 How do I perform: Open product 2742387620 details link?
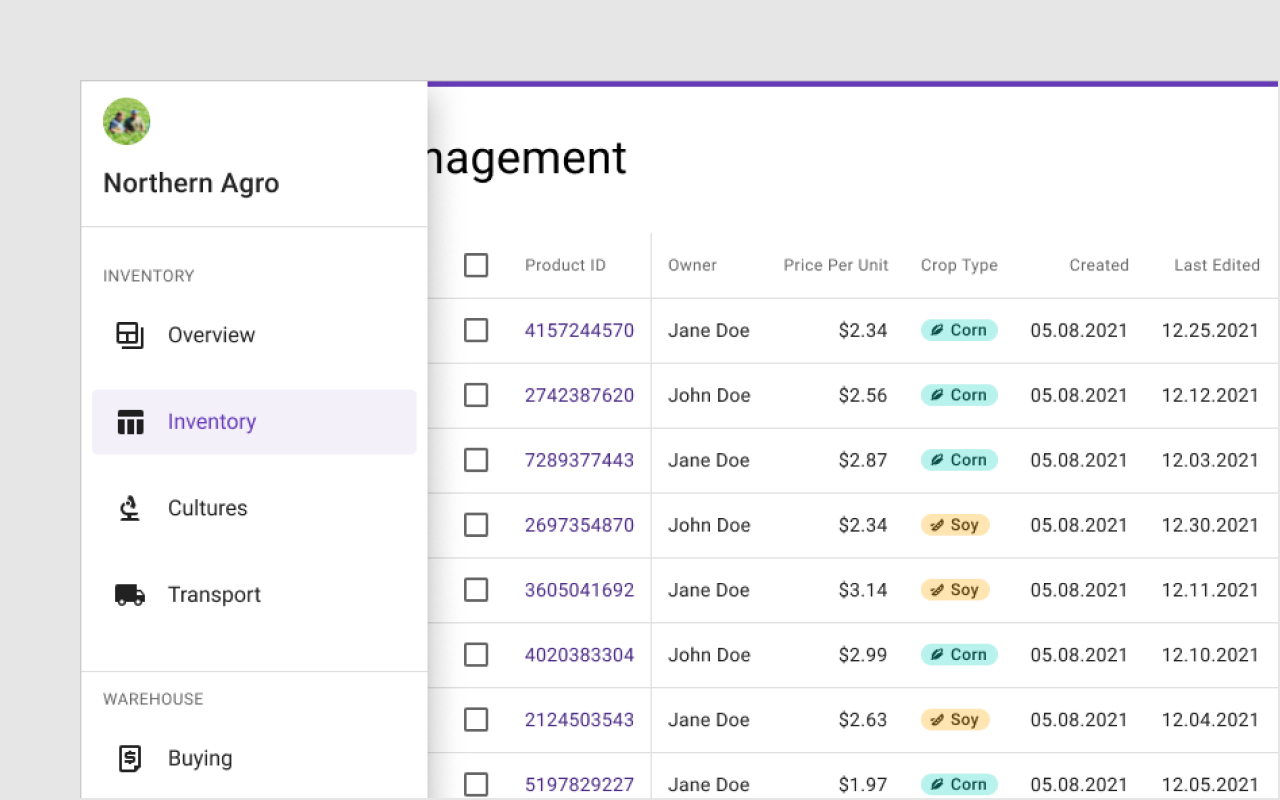click(579, 395)
